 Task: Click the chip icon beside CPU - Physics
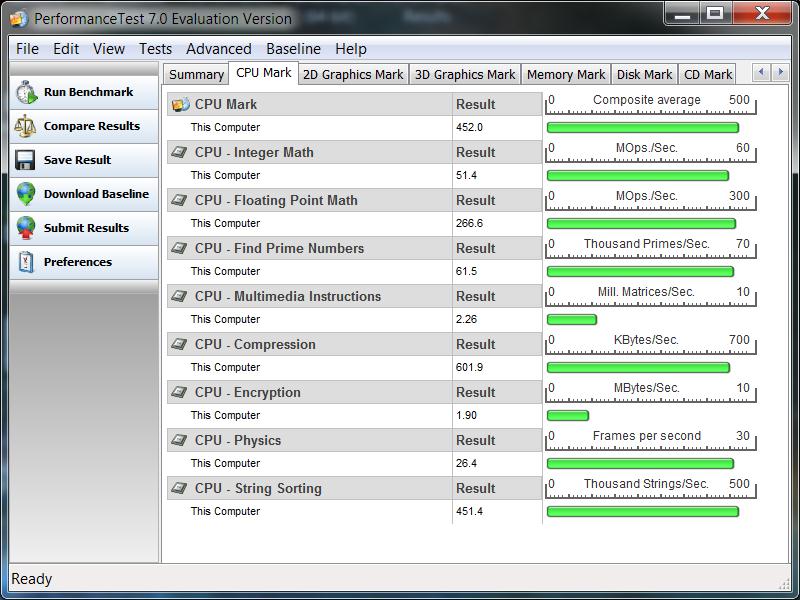tap(179, 440)
